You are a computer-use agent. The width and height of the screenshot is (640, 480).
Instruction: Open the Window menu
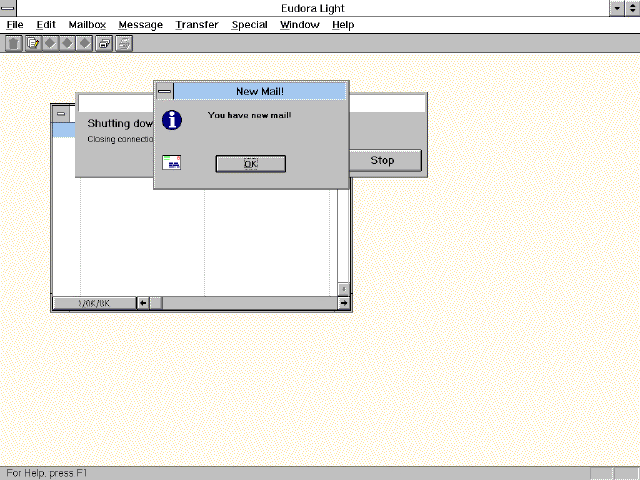(x=300, y=25)
